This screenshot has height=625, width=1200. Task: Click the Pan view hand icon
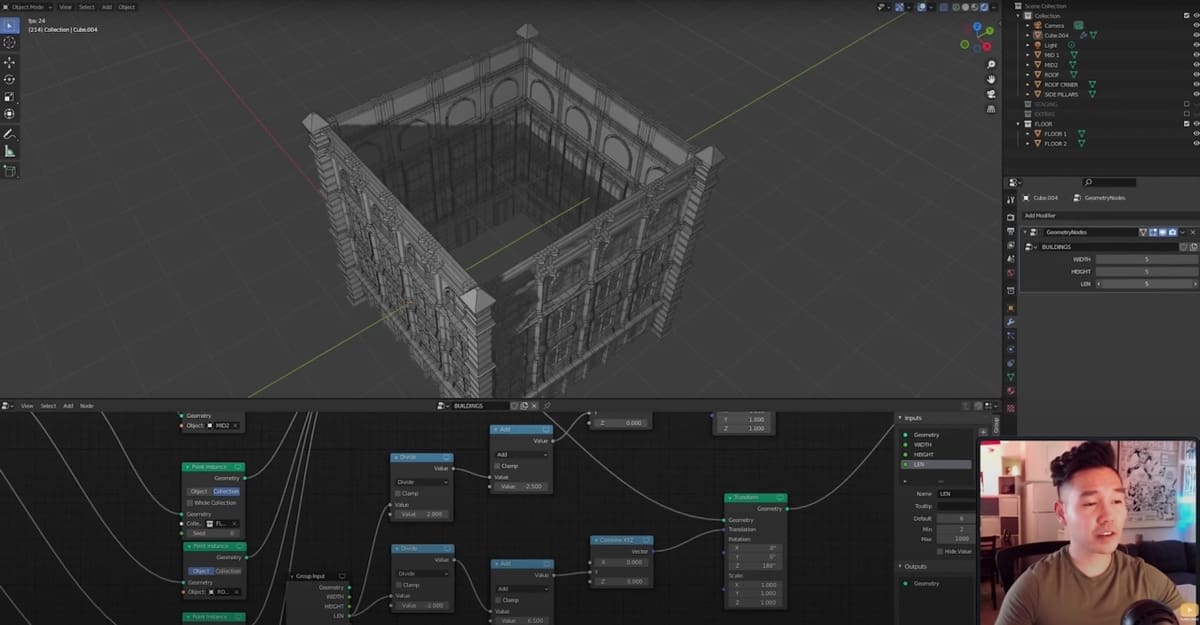click(991, 78)
